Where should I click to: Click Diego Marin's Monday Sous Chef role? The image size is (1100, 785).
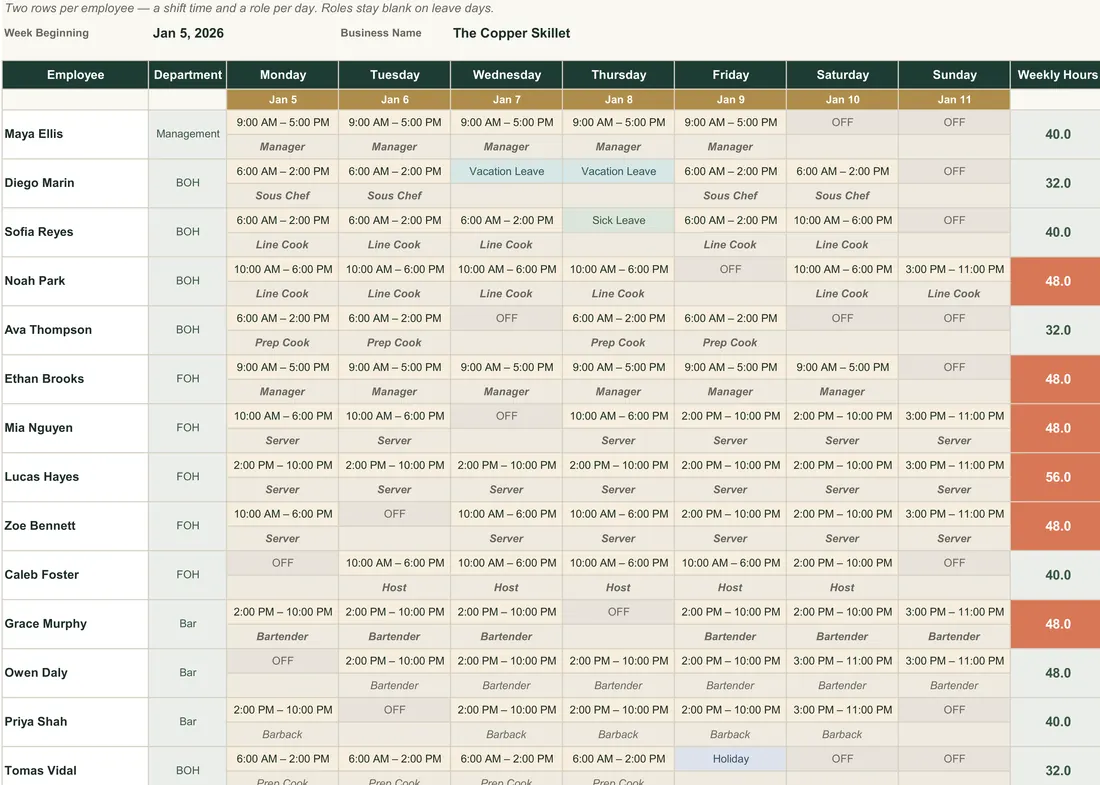coord(283,196)
